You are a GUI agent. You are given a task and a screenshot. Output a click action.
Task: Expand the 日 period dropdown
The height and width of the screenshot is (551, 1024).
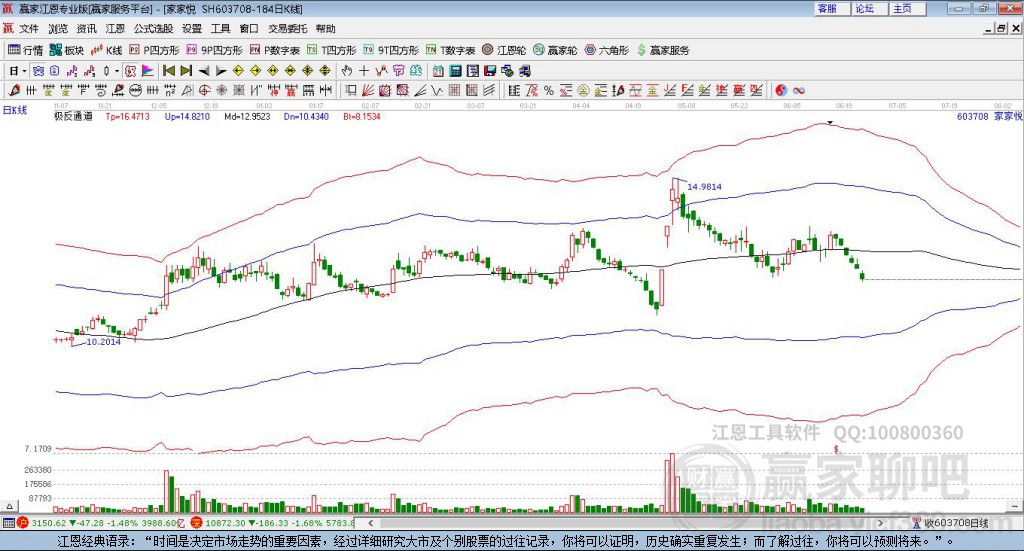click(18, 71)
